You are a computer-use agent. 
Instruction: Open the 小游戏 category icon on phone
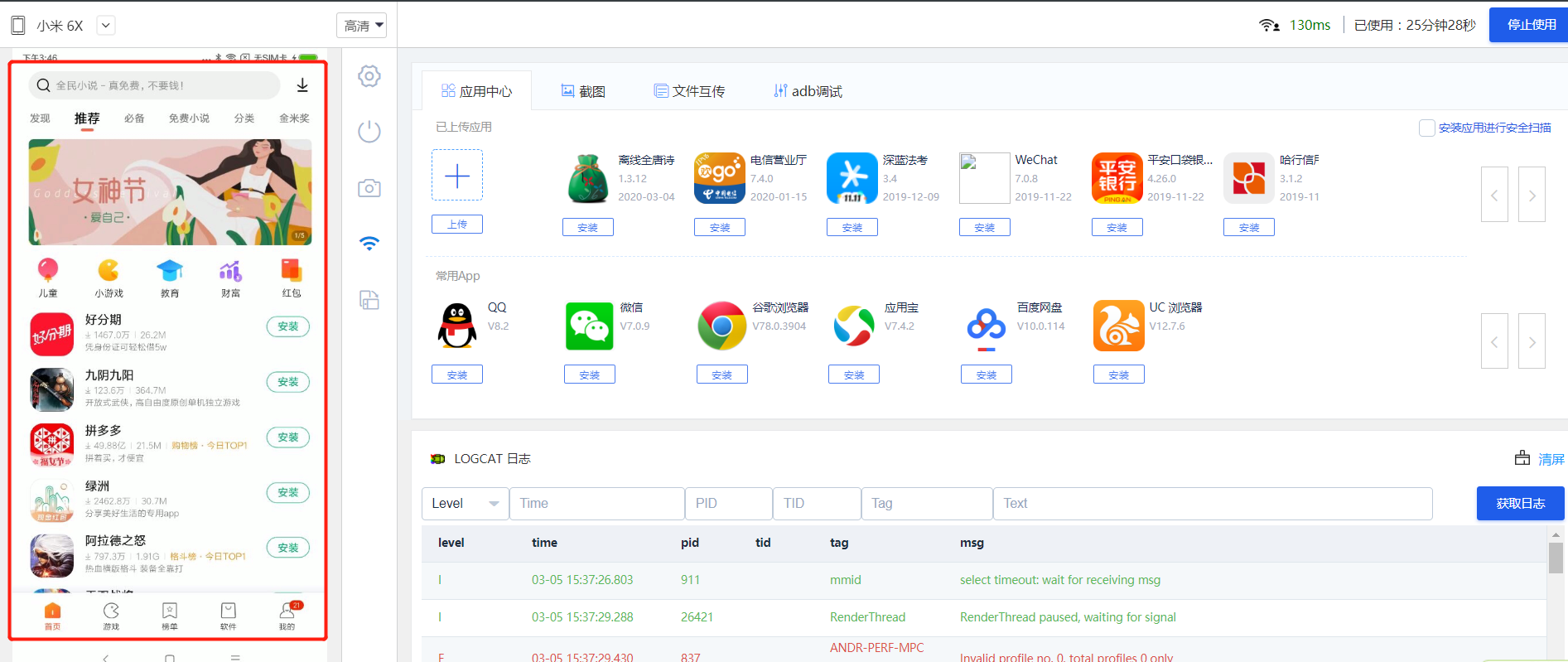tap(109, 270)
